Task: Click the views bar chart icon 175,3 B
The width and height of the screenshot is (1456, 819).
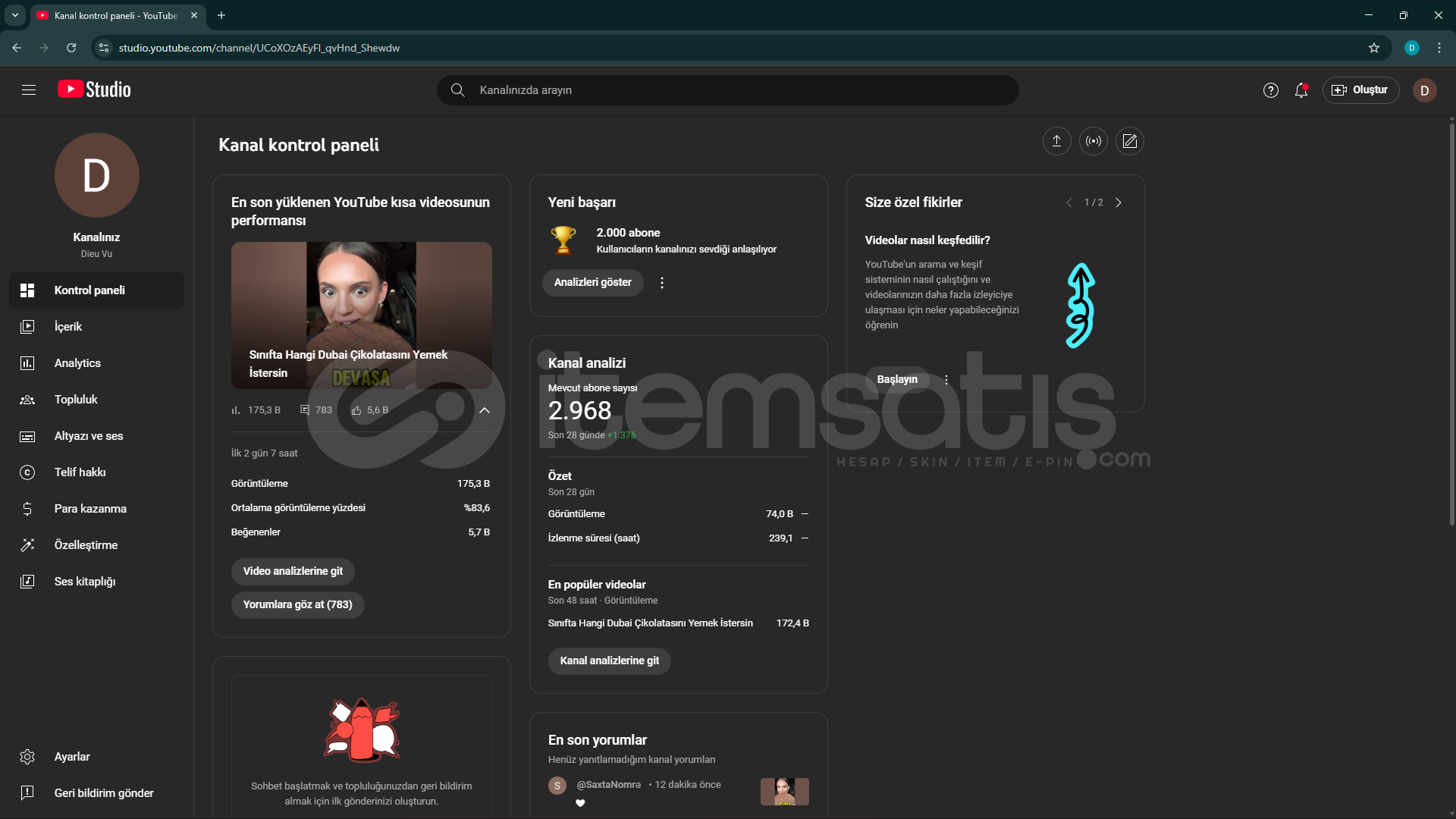Action: click(236, 410)
